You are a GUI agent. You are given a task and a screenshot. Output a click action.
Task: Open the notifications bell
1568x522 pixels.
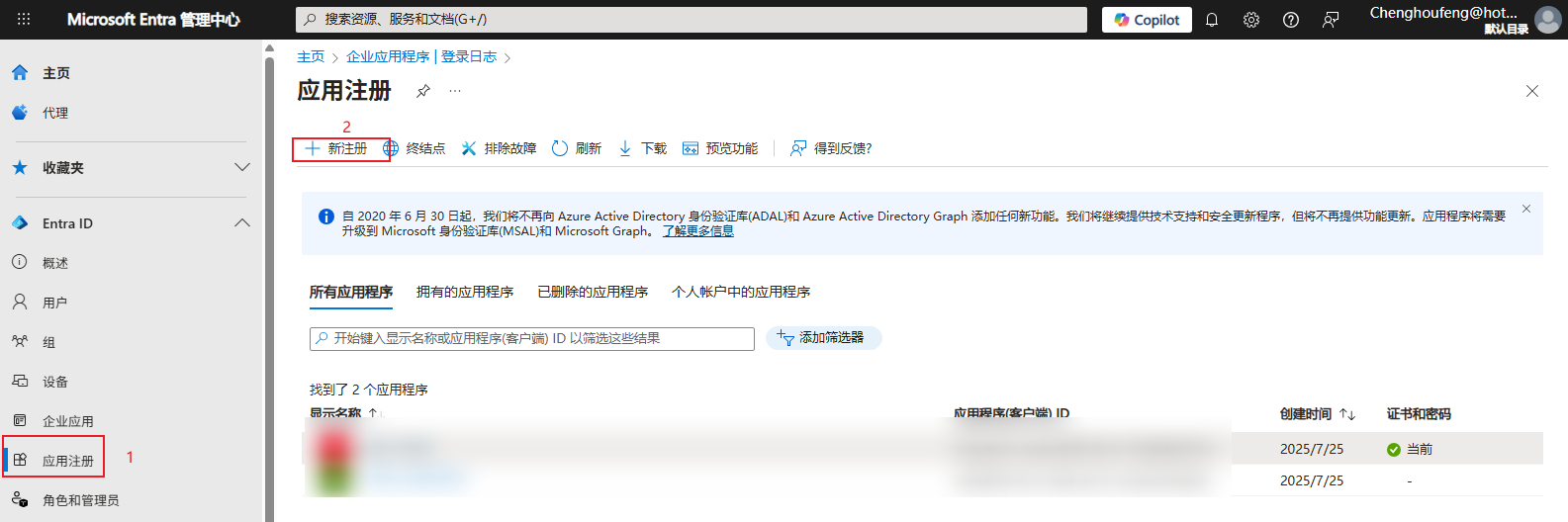pos(1212,20)
